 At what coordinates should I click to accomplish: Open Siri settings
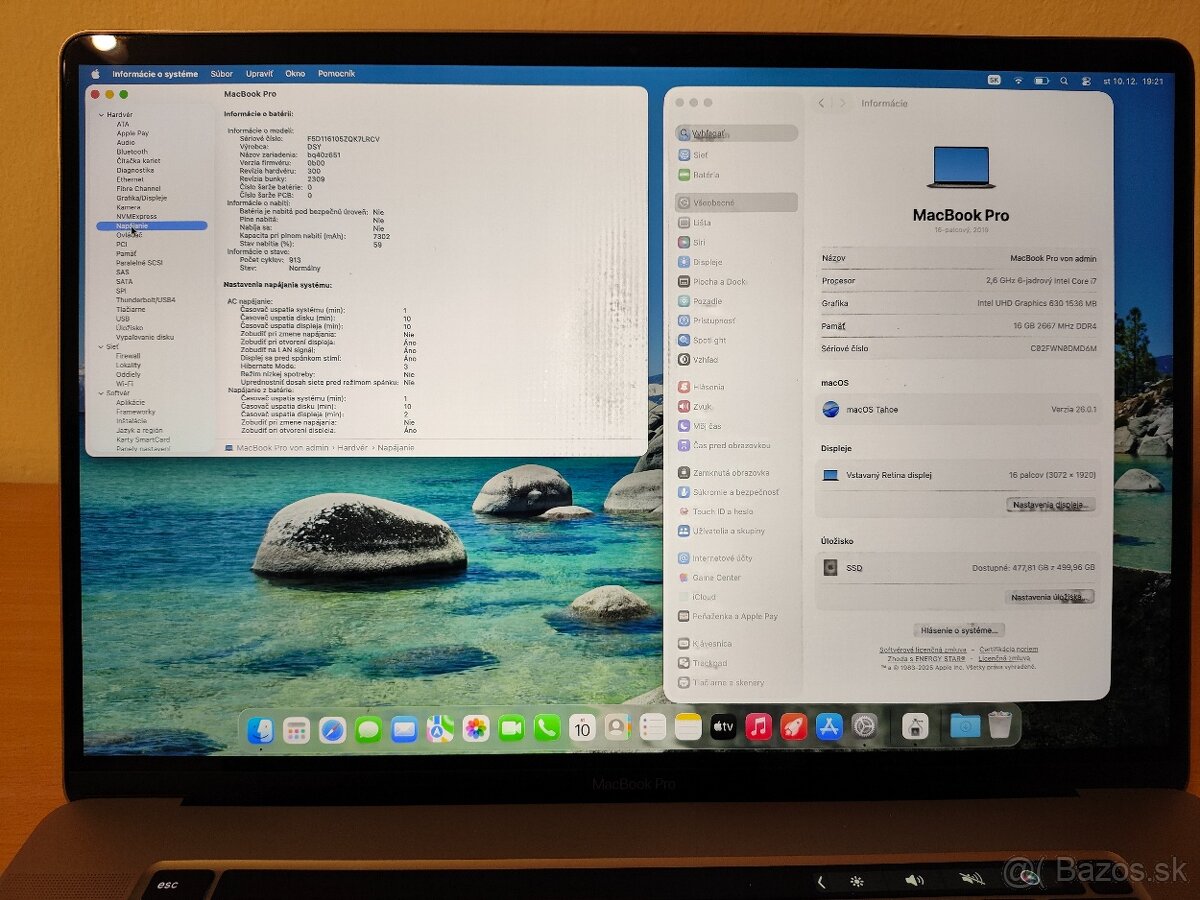click(x=699, y=245)
